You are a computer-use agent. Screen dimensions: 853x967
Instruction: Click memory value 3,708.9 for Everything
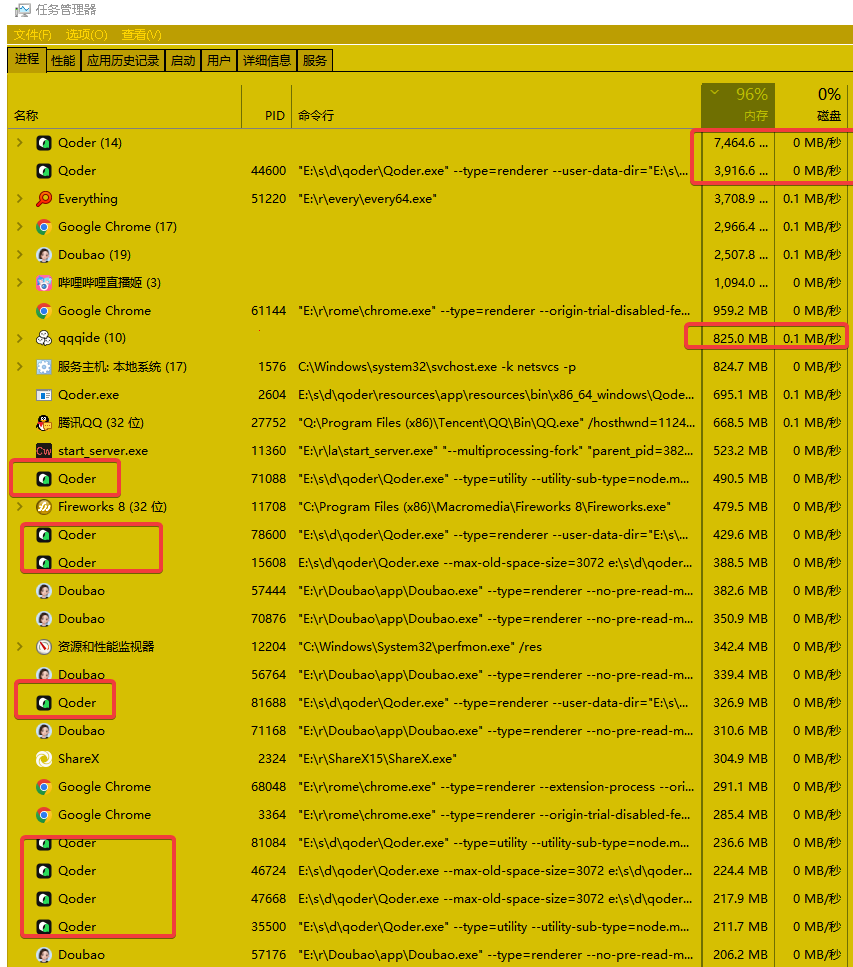(x=741, y=199)
